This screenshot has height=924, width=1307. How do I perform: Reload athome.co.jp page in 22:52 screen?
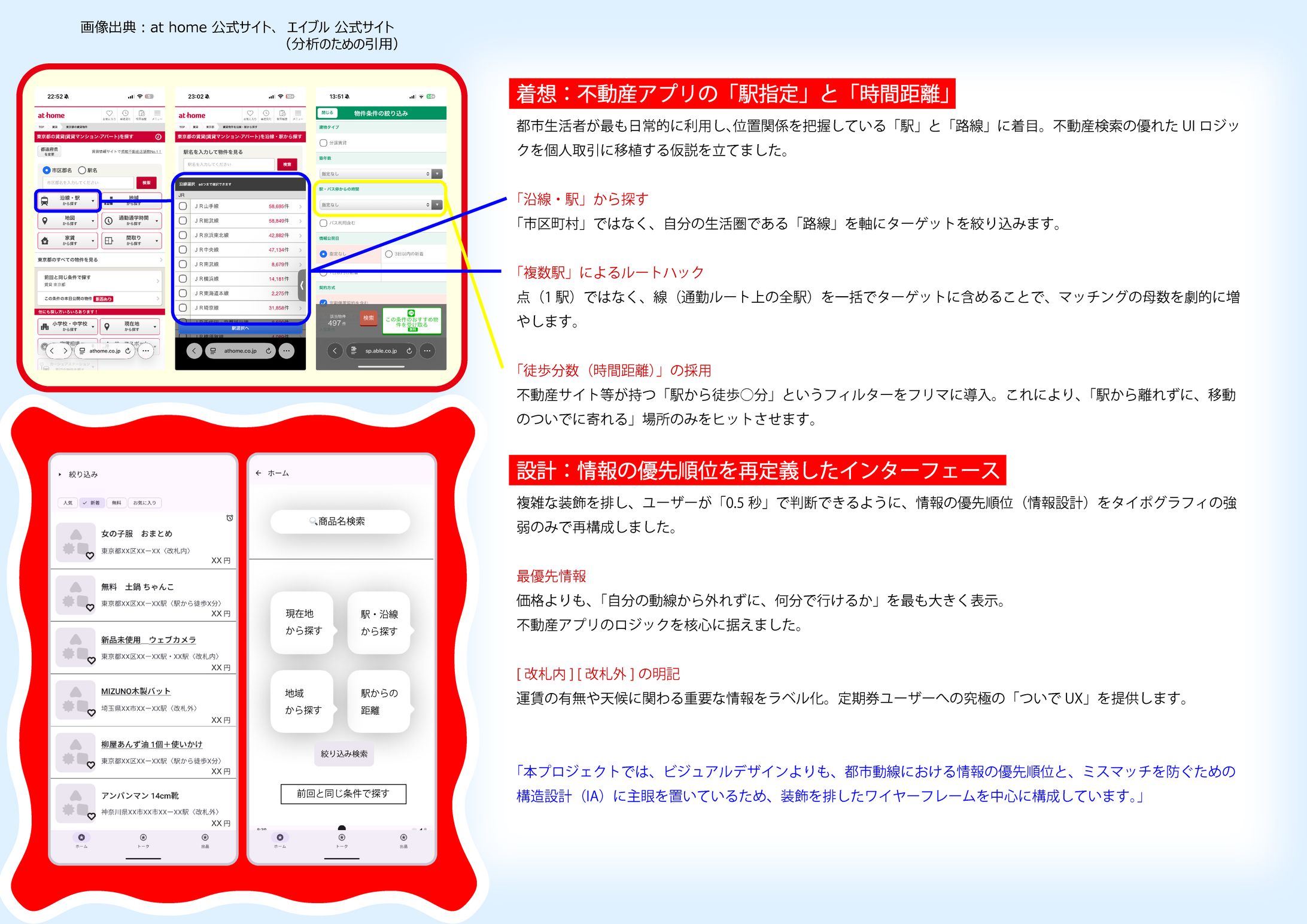click(127, 351)
